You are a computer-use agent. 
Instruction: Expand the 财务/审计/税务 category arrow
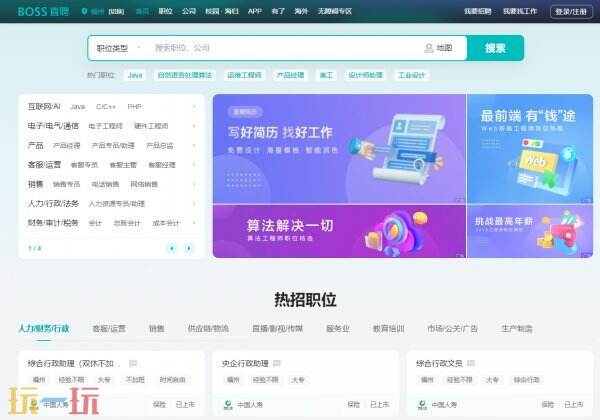coord(194,223)
